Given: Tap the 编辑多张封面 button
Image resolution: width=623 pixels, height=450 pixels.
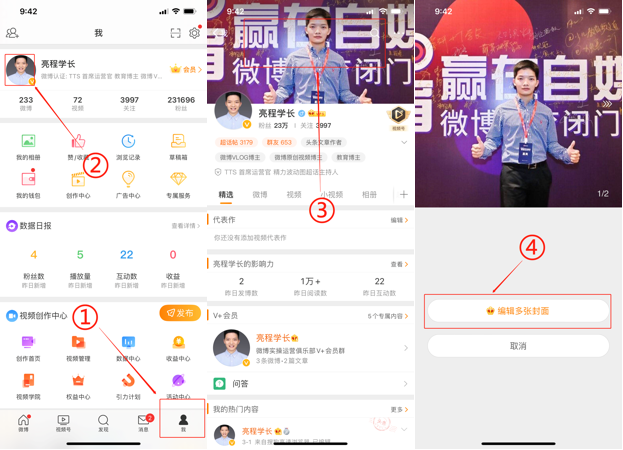Looking at the screenshot, I should (518, 311).
